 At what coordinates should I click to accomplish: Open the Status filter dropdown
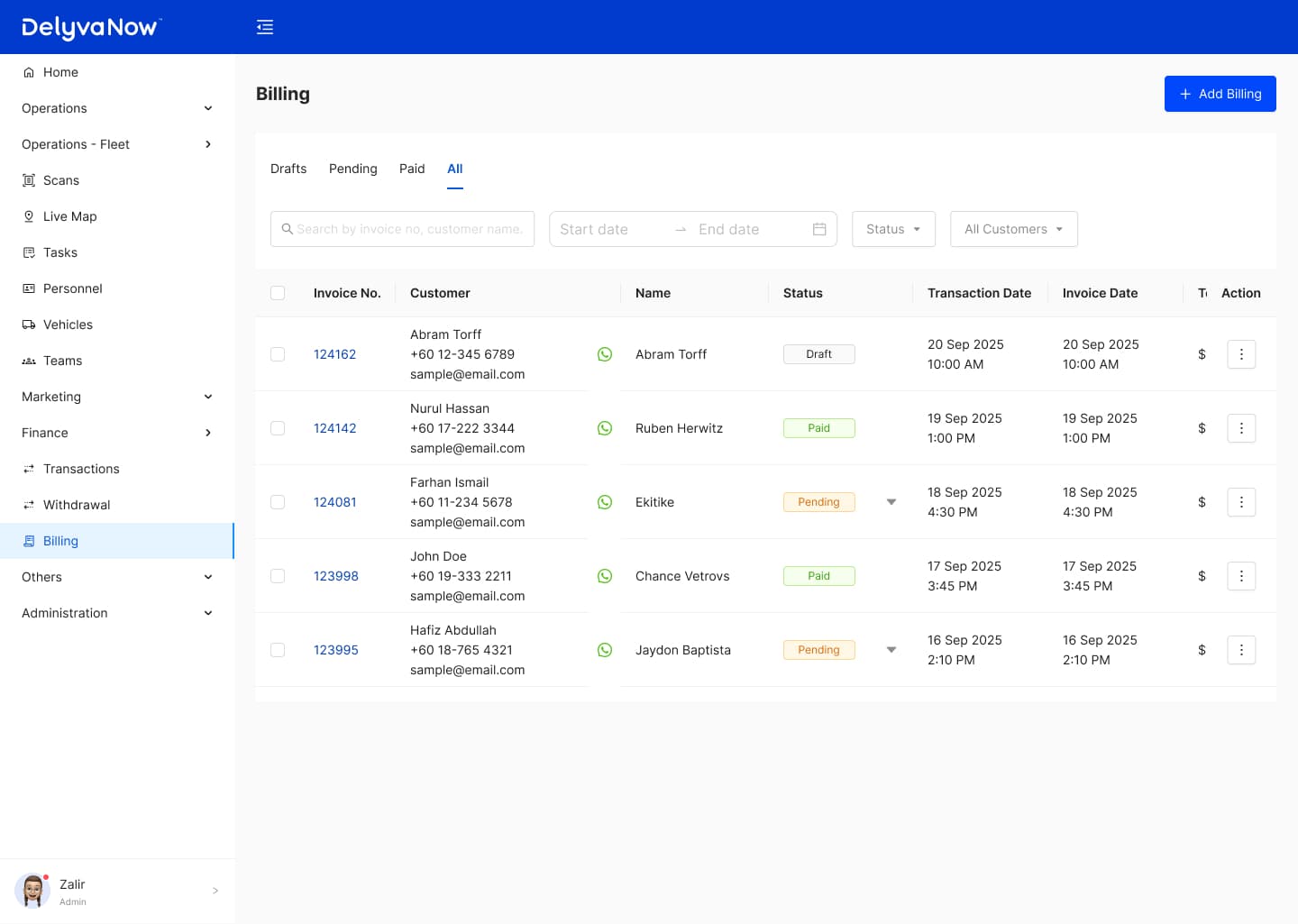[893, 229]
